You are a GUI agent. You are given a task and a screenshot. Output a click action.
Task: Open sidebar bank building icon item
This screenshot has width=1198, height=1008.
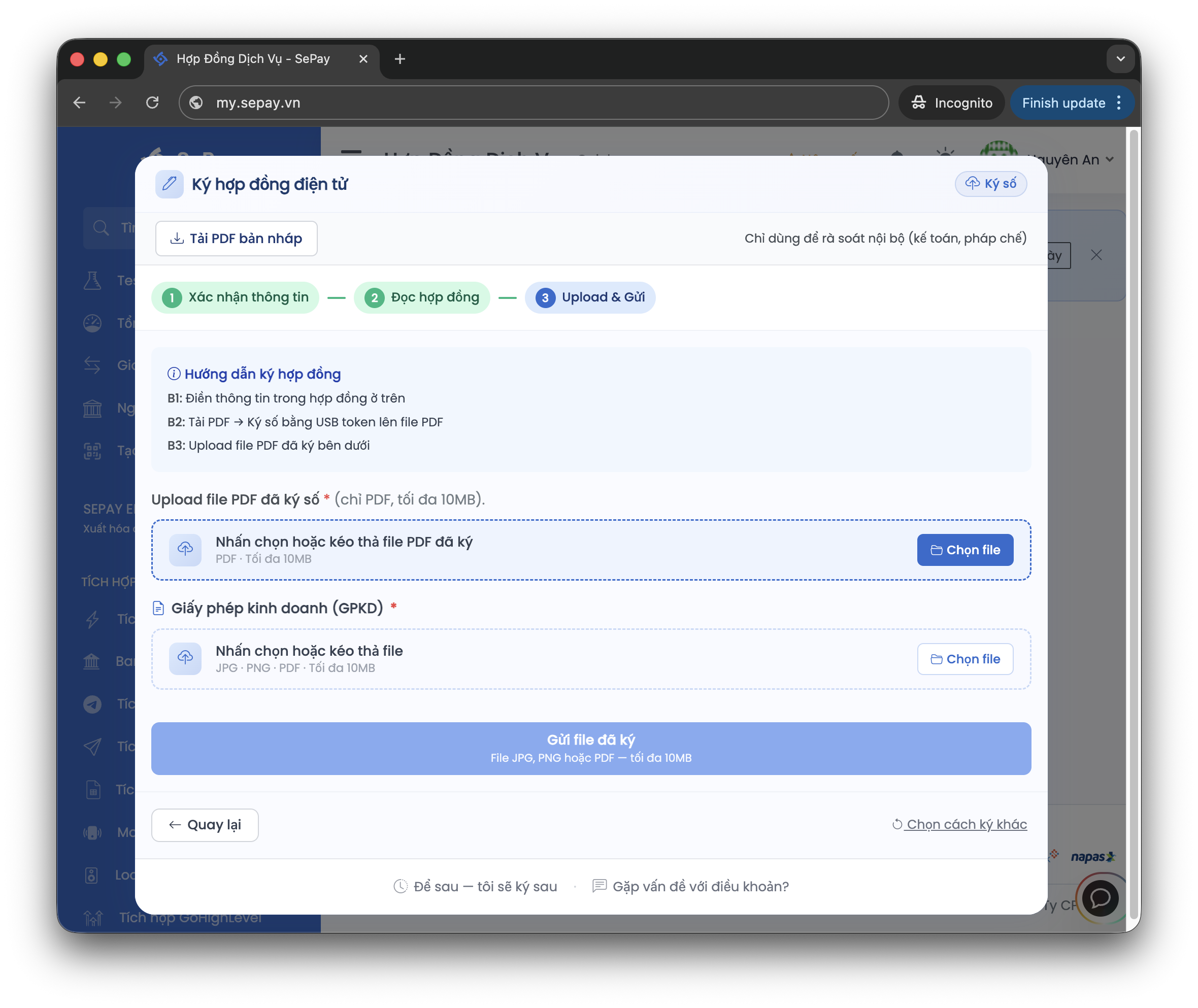(92, 408)
